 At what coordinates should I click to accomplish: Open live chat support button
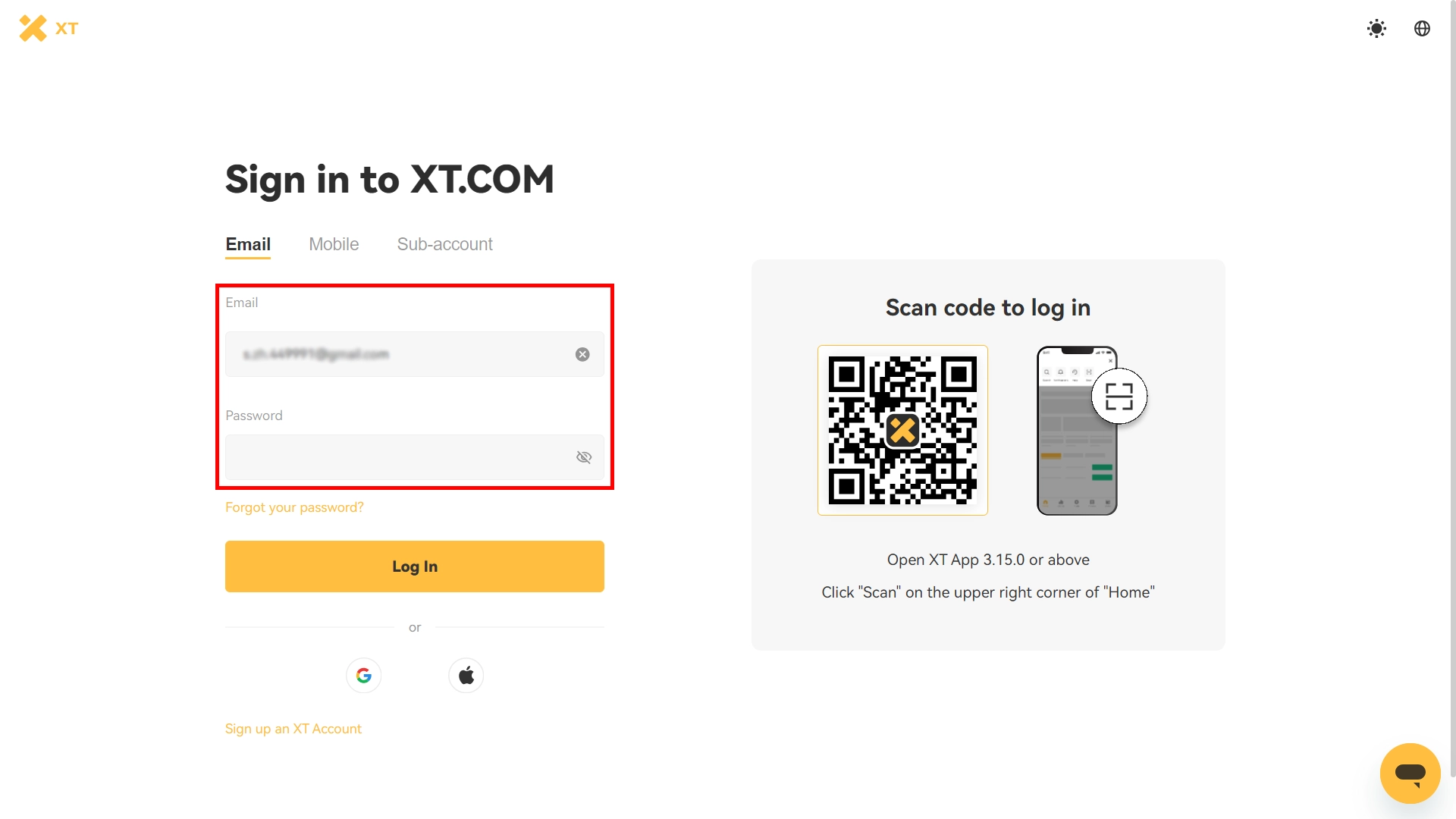point(1411,773)
